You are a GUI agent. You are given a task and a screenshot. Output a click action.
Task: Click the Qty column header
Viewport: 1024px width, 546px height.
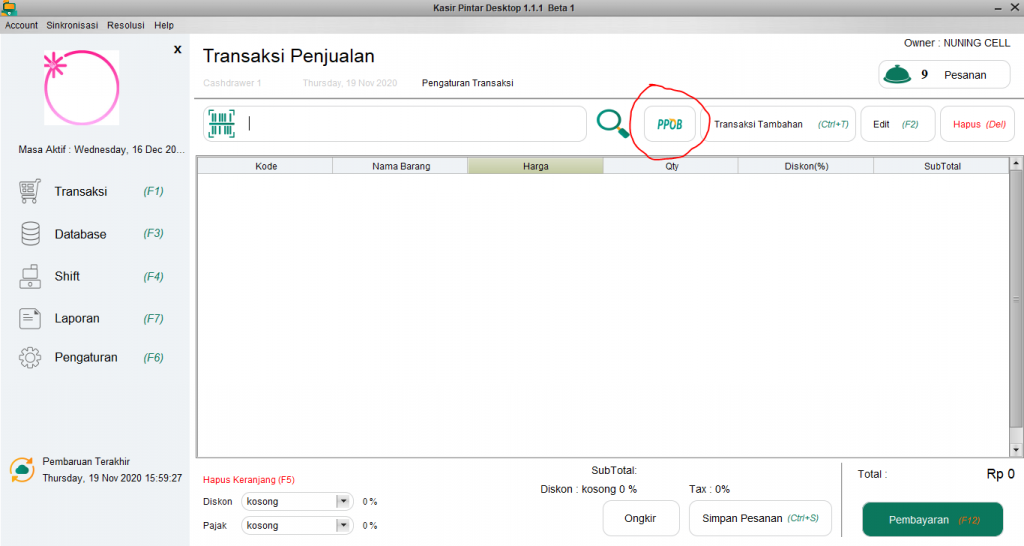click(671, 166)
